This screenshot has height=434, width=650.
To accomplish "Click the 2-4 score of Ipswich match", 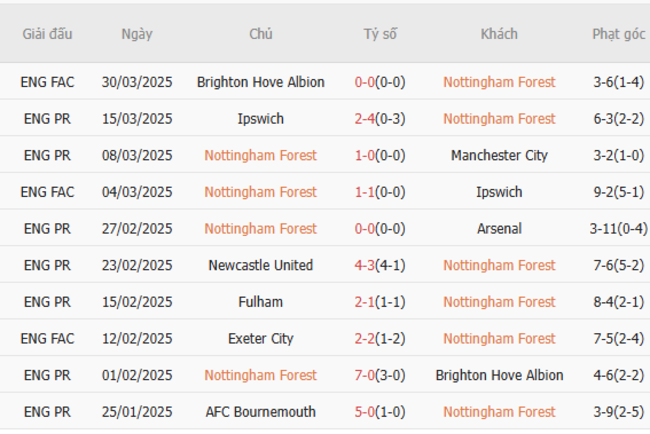I will pos(365,119).
